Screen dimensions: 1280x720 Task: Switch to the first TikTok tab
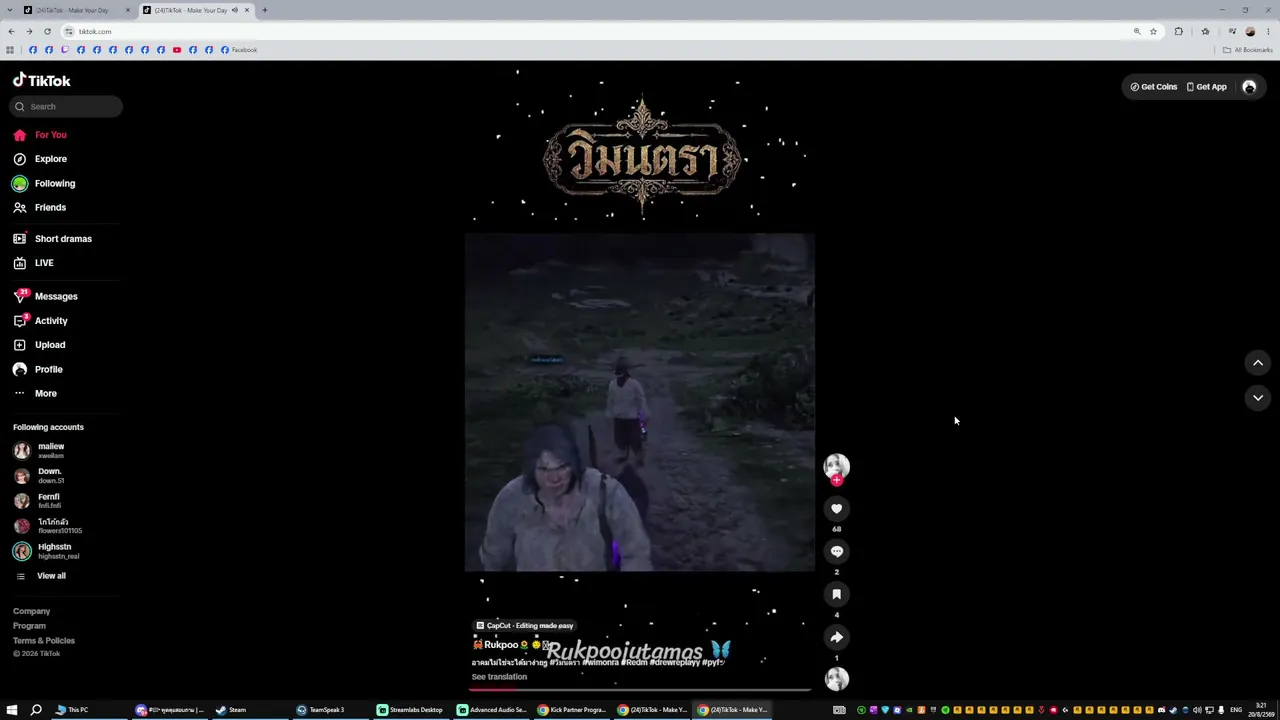[75, 10]
